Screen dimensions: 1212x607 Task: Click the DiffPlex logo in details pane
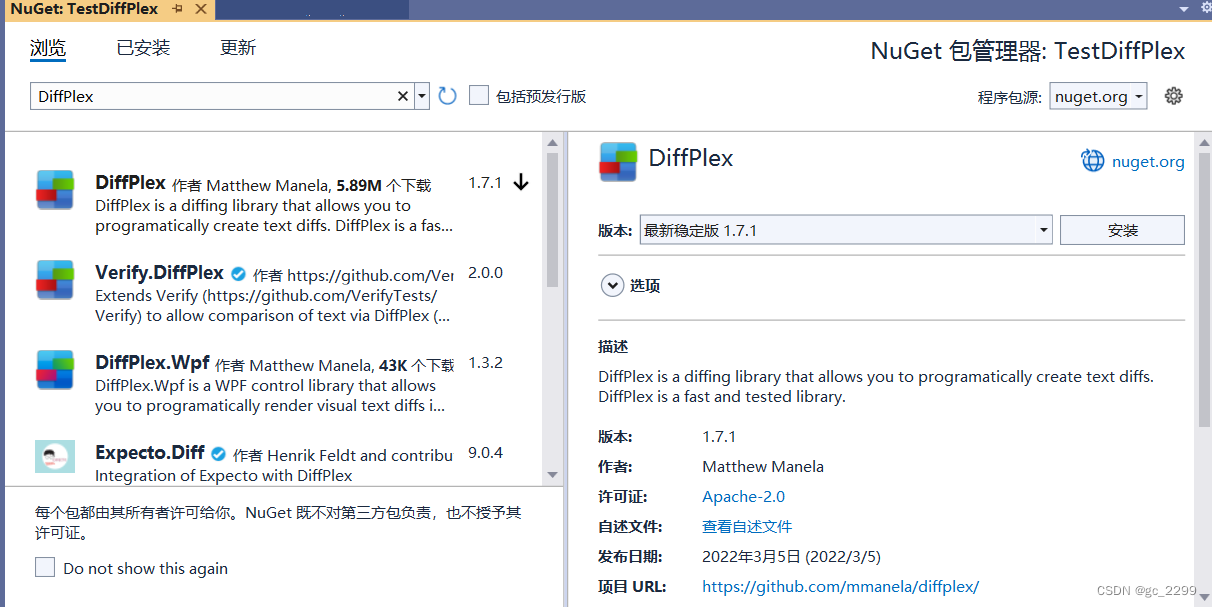[x=618, y=161]
